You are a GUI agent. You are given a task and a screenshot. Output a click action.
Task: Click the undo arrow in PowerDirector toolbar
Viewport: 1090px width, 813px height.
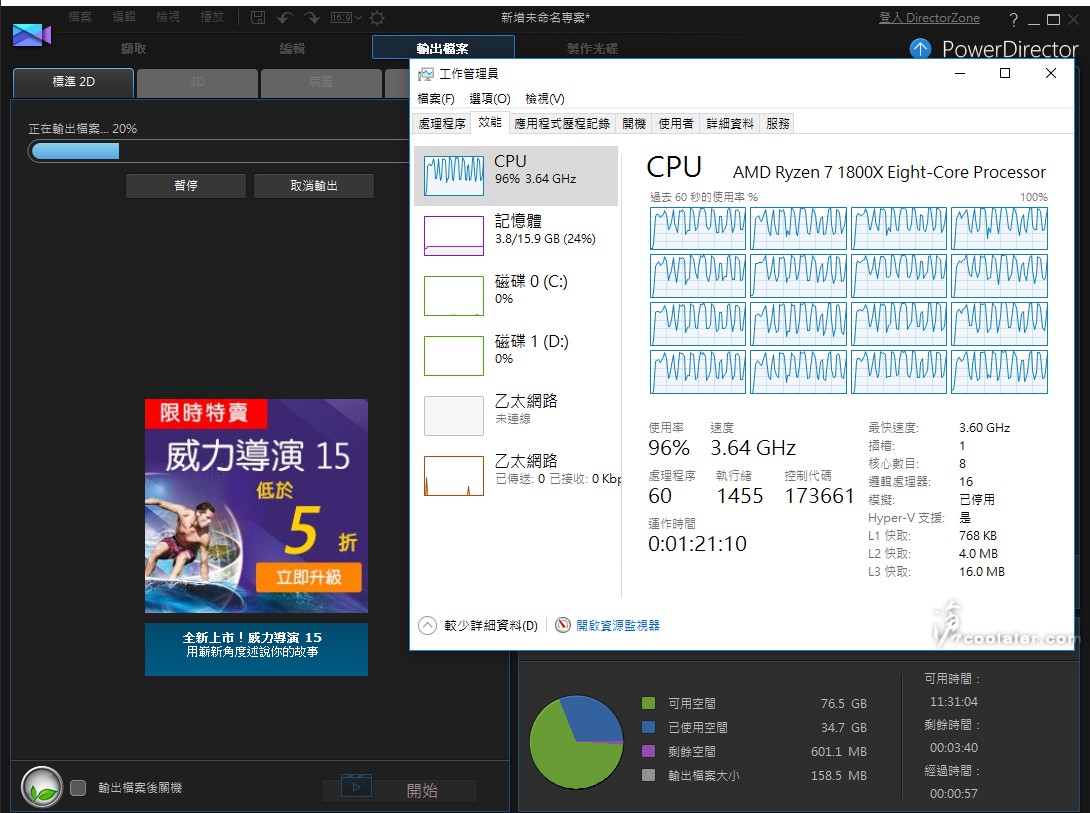[284, 17]
